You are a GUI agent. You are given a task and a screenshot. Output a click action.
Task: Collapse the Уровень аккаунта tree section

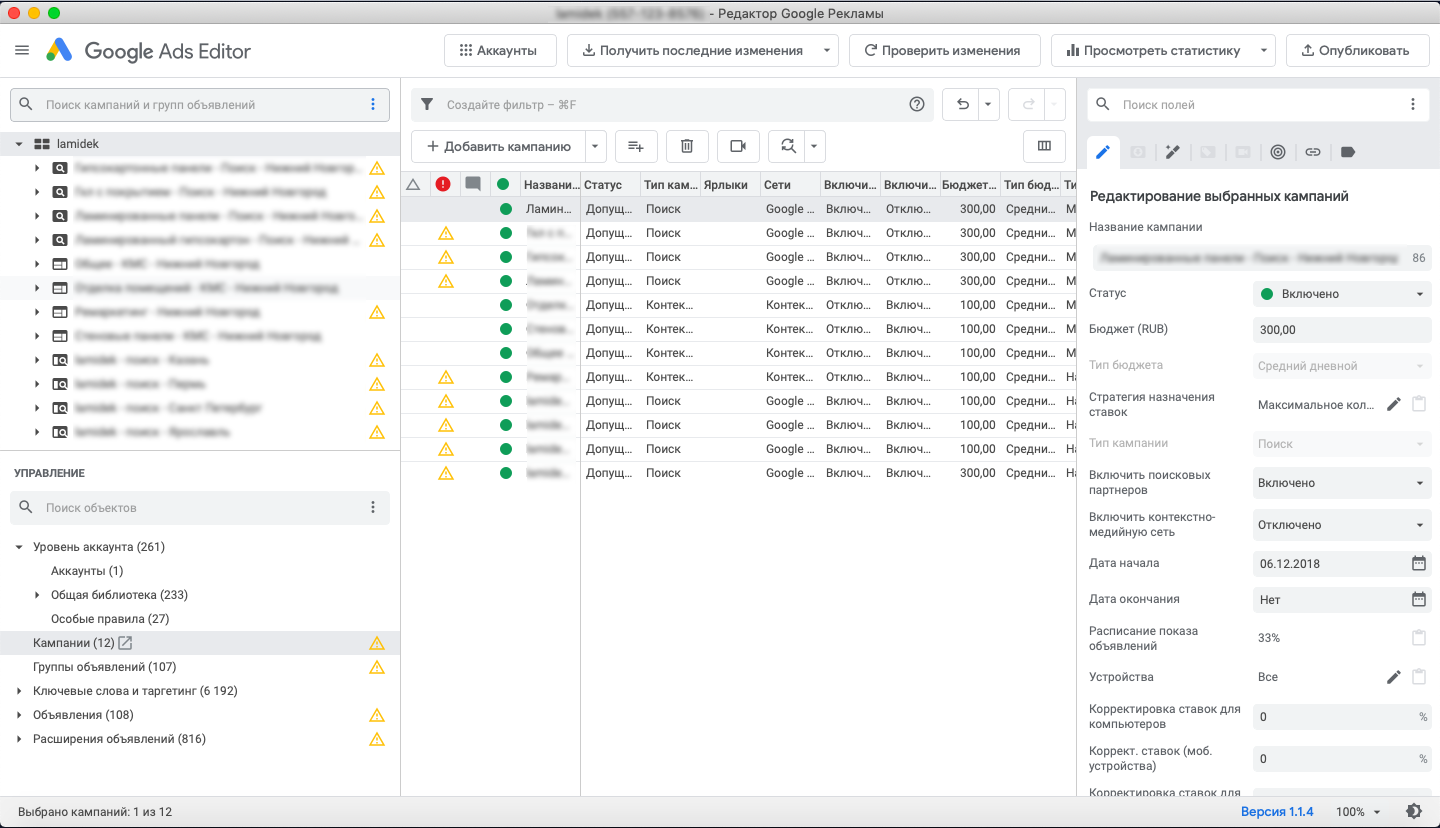19,547
